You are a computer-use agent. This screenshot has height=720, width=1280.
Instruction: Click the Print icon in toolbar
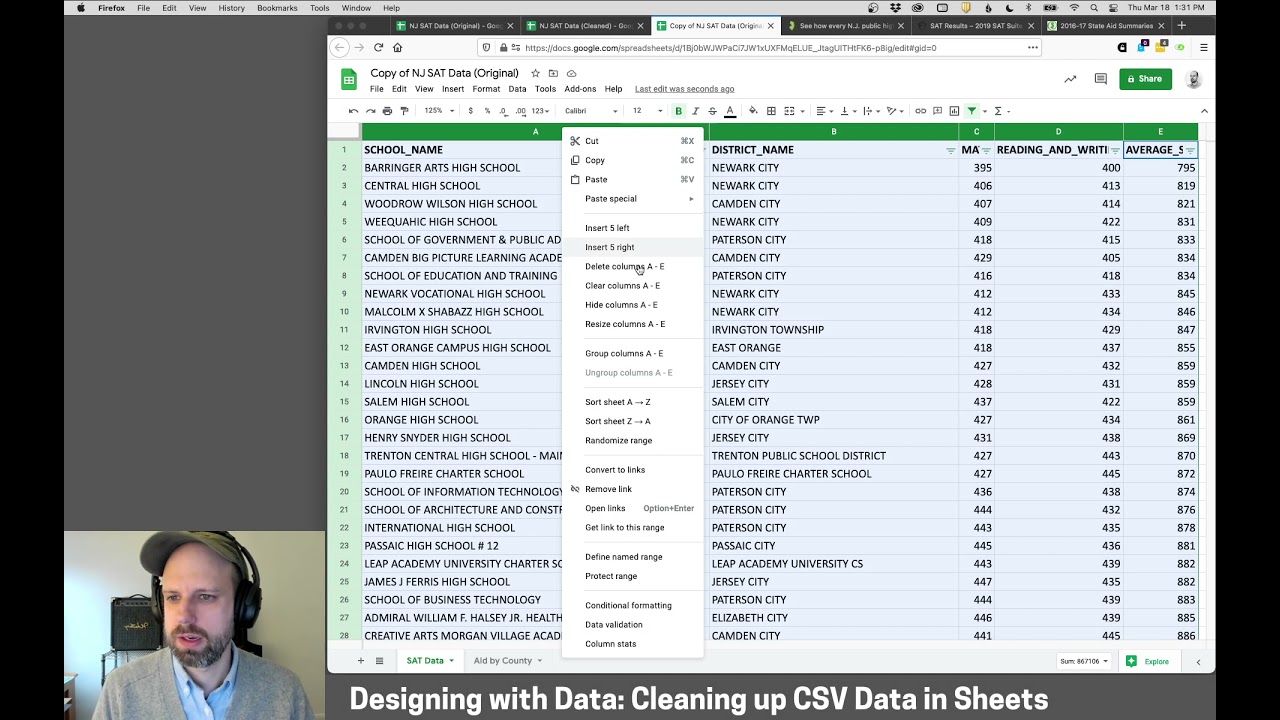pos(387,111)
